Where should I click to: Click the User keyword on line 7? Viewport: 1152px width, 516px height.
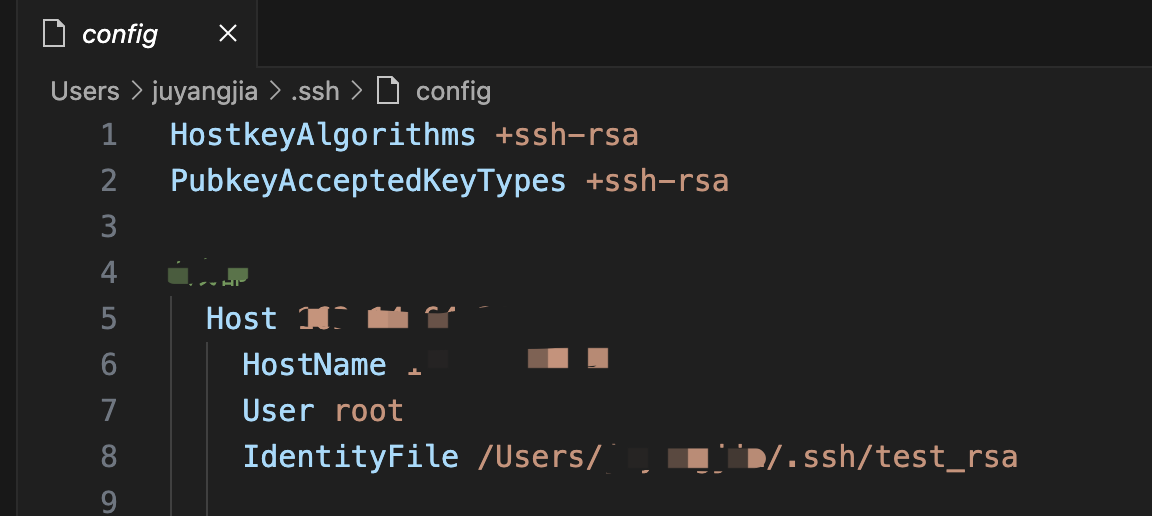coord(278,411)
